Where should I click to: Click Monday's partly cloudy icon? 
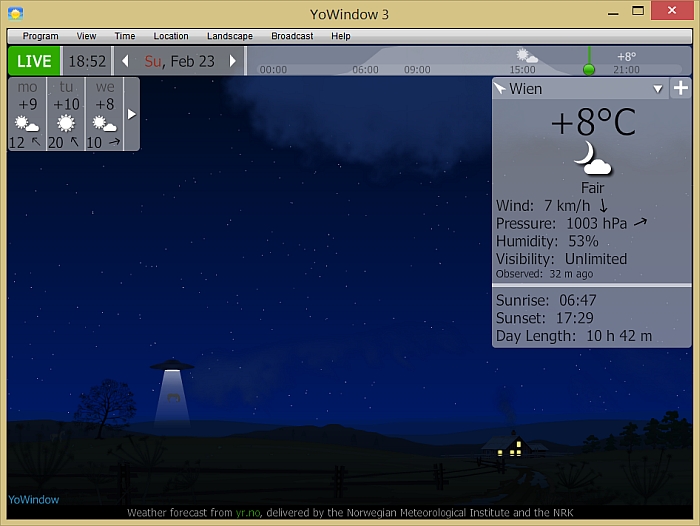point(27,124)
